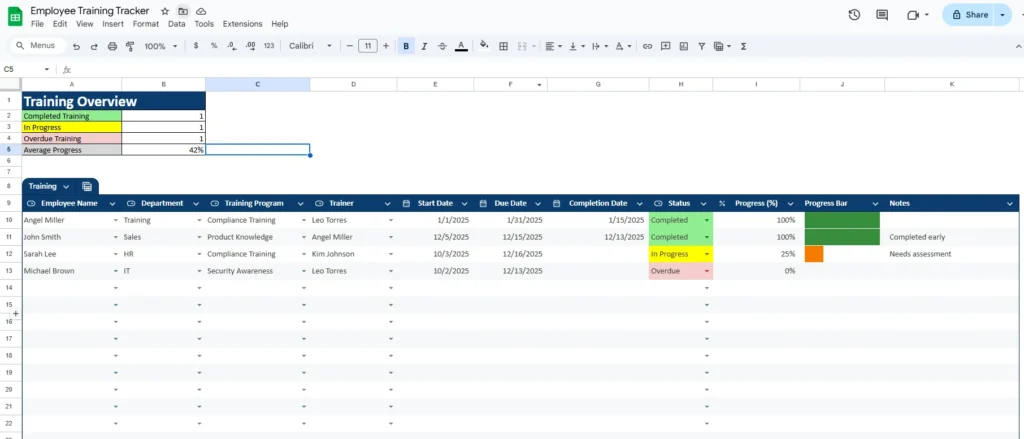
Task: Open the Google Sheets home icon
Action: click(x=15, y=16)
